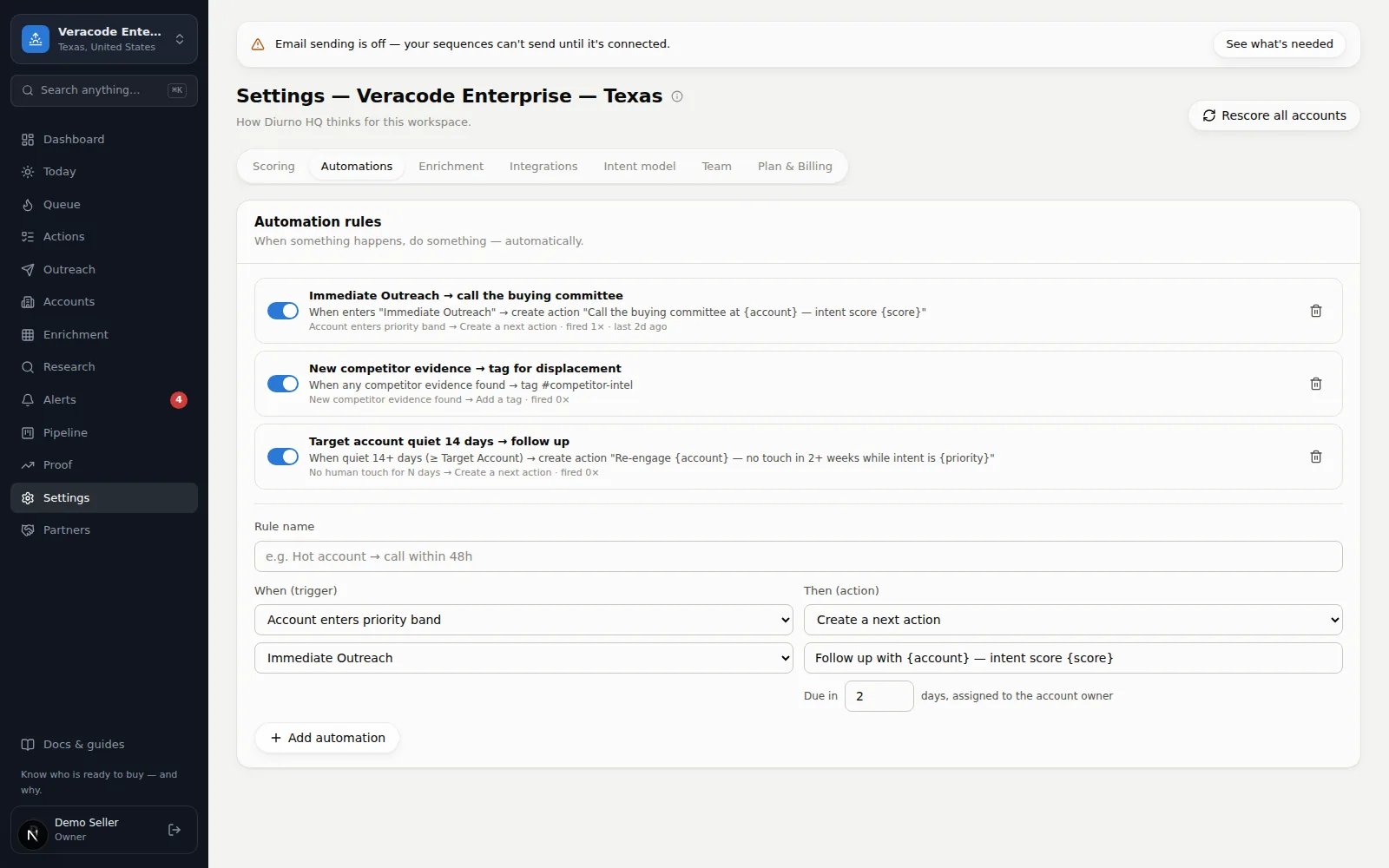The image size is (1389, 868).
Task: Go to the Research page
Action: point(104,367)
